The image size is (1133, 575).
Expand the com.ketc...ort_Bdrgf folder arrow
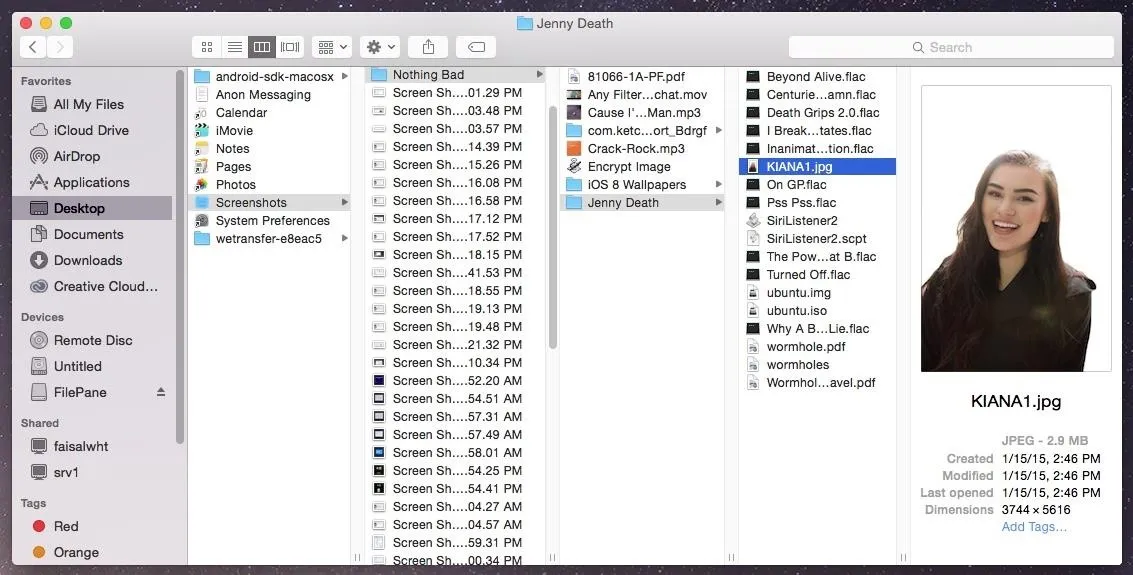click(718, 130)
